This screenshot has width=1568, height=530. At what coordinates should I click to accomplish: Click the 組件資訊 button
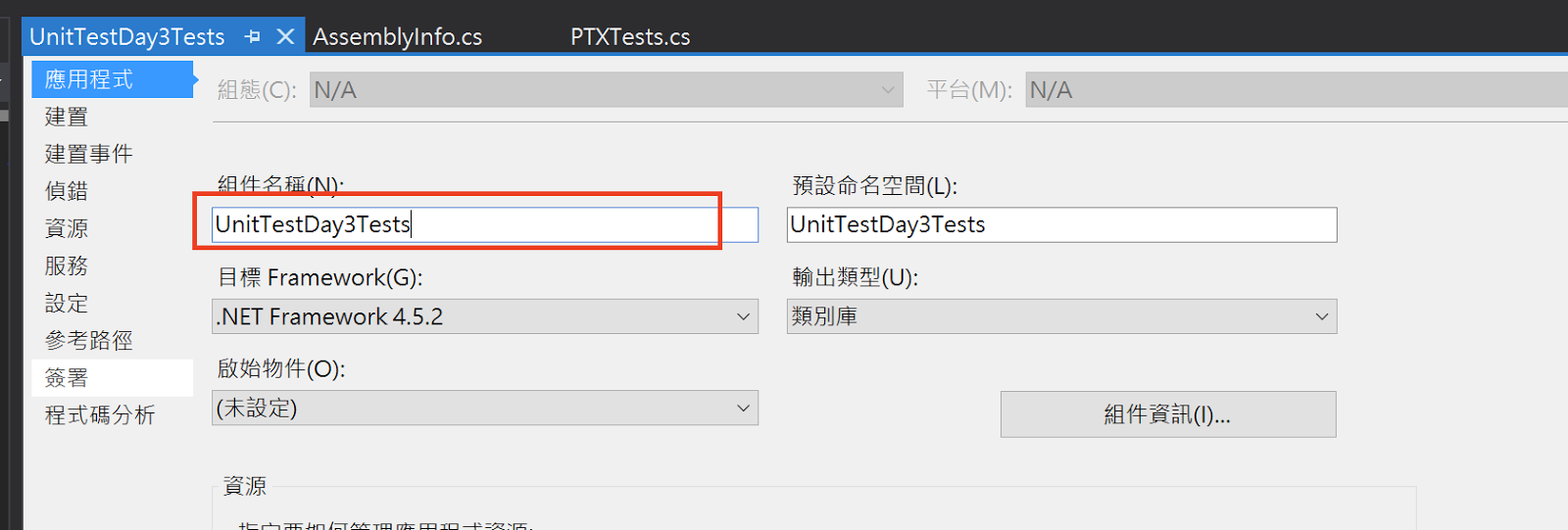(x=1167, y=414)
